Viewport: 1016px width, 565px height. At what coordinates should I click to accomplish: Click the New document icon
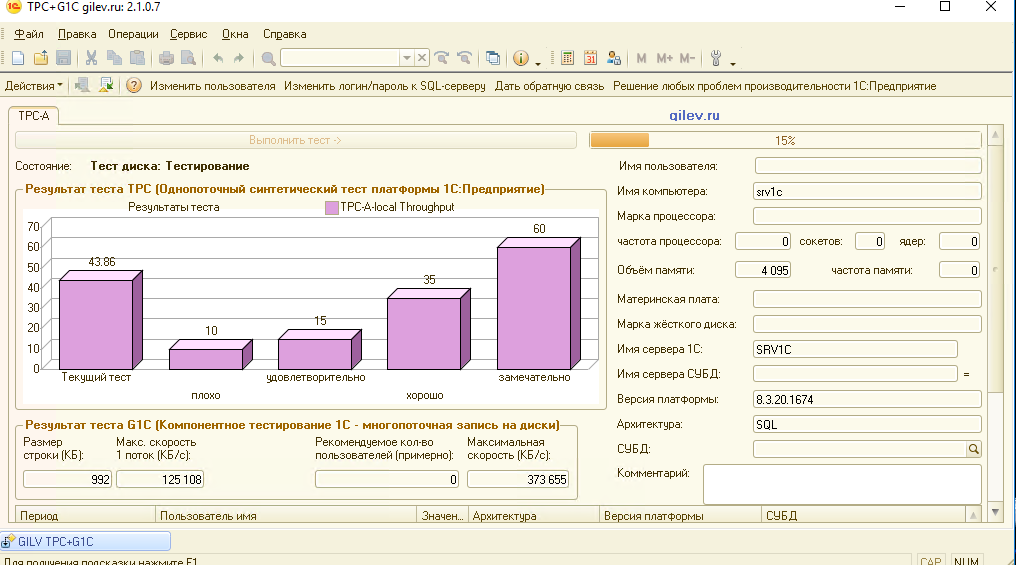pyautogui.click(x=17, y=58)
